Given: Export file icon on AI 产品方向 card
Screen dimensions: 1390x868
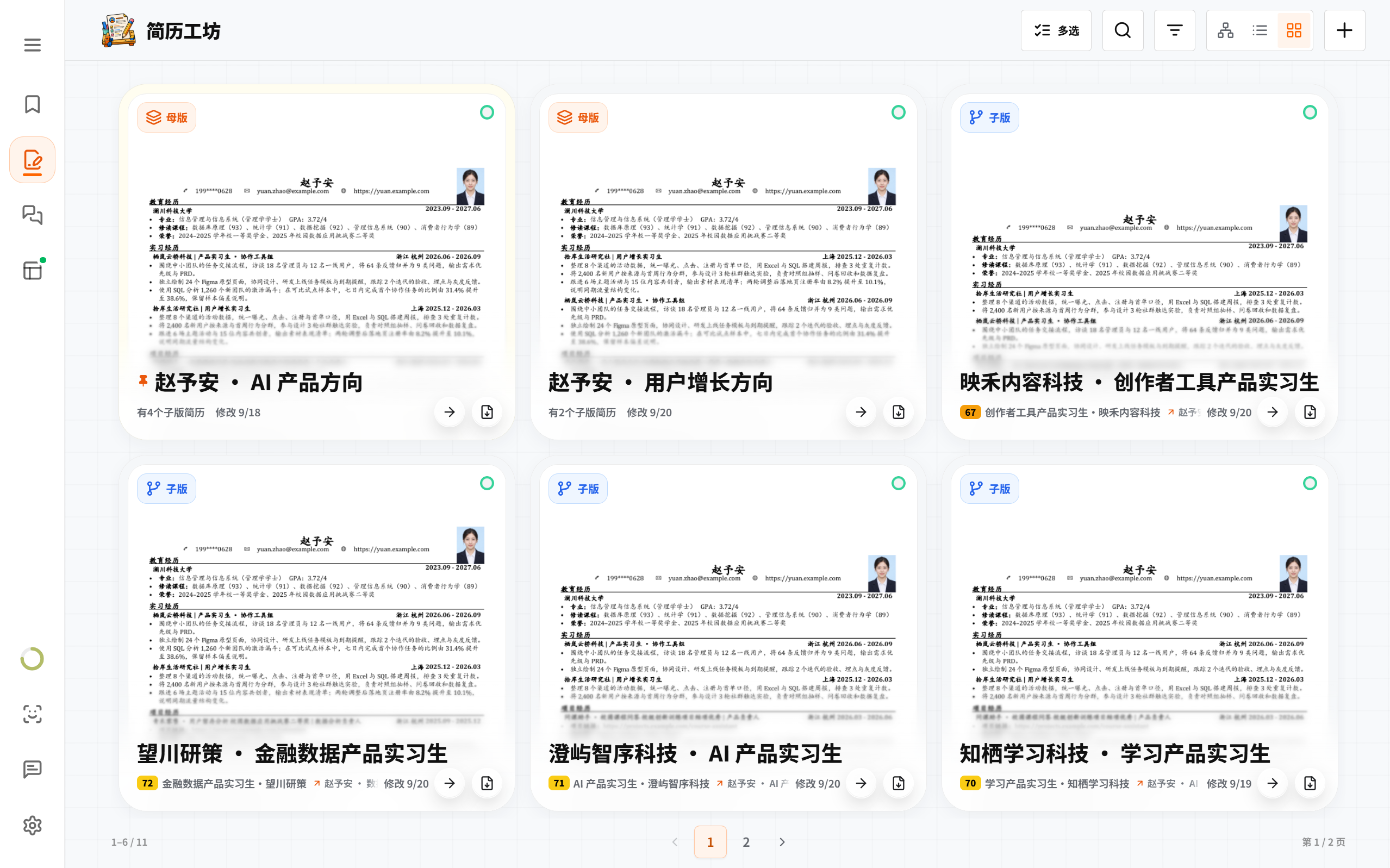Looking at the screenshot, I should tap(487, 412).
